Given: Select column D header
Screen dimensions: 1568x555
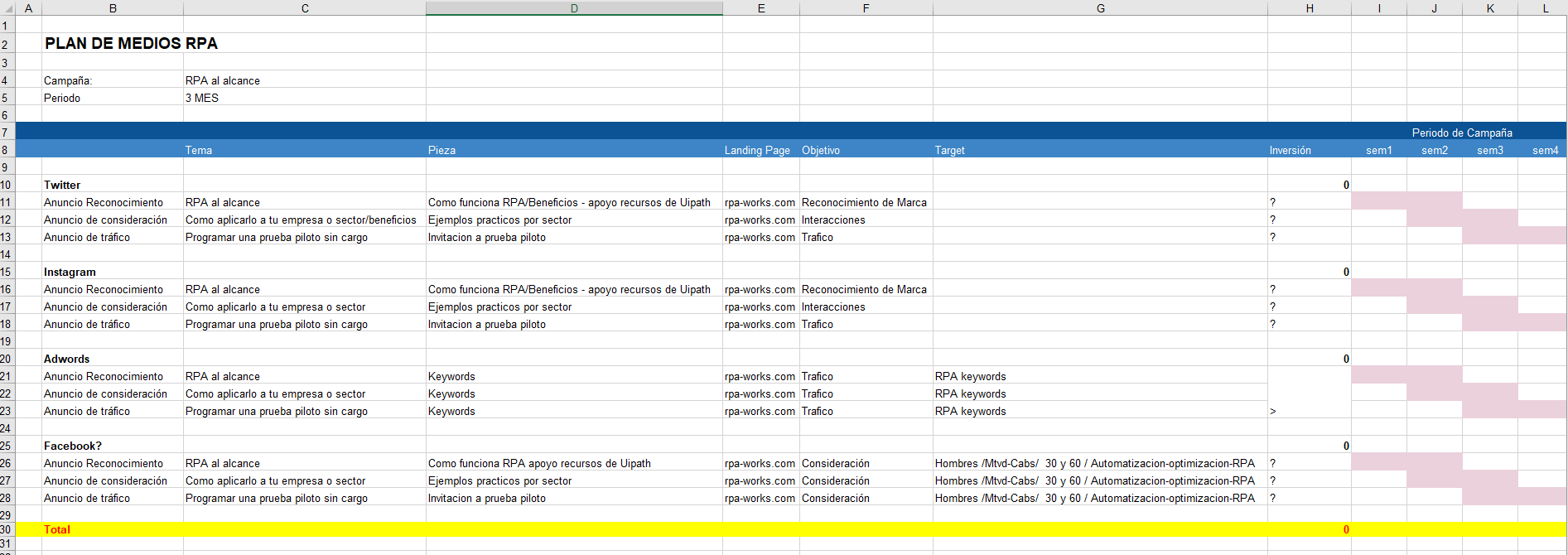Looking at the screenshot, I should click(x=574, y=8).
